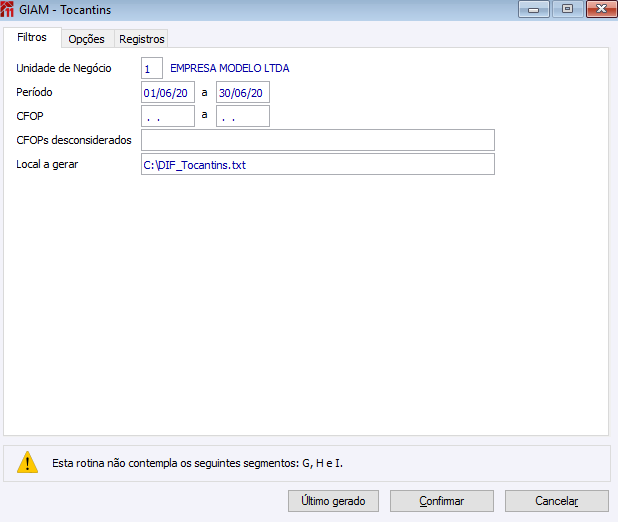Confirm generation with Confirmar button

click(x=442, y=501)
